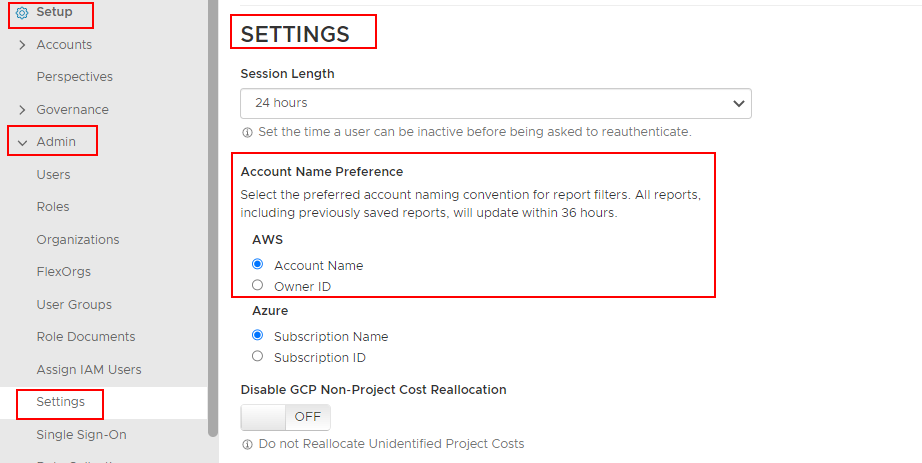The image size is (922, 463).
Task: Open the Session Length dropdown
Action: coord(495,103)
